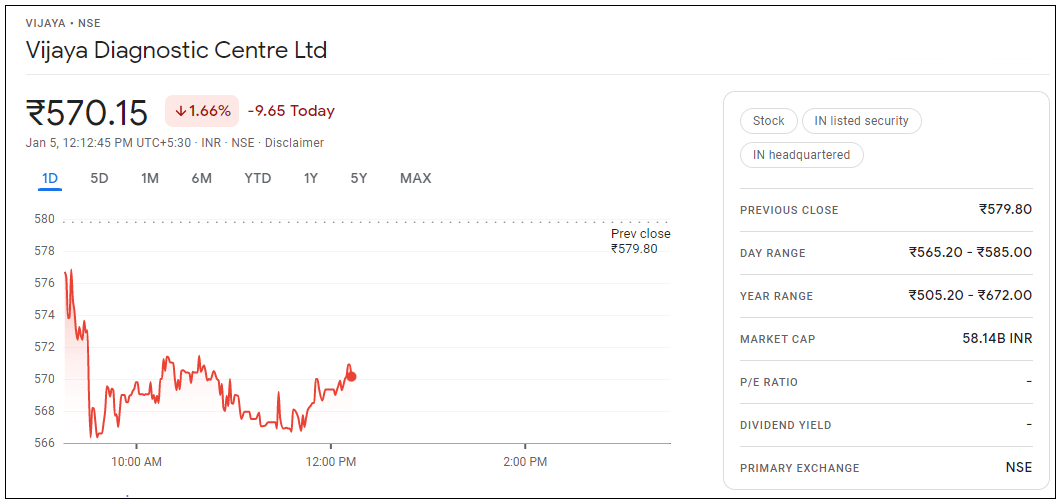
Task: Show the 6M price chart
Action: [x=202, y=179]
